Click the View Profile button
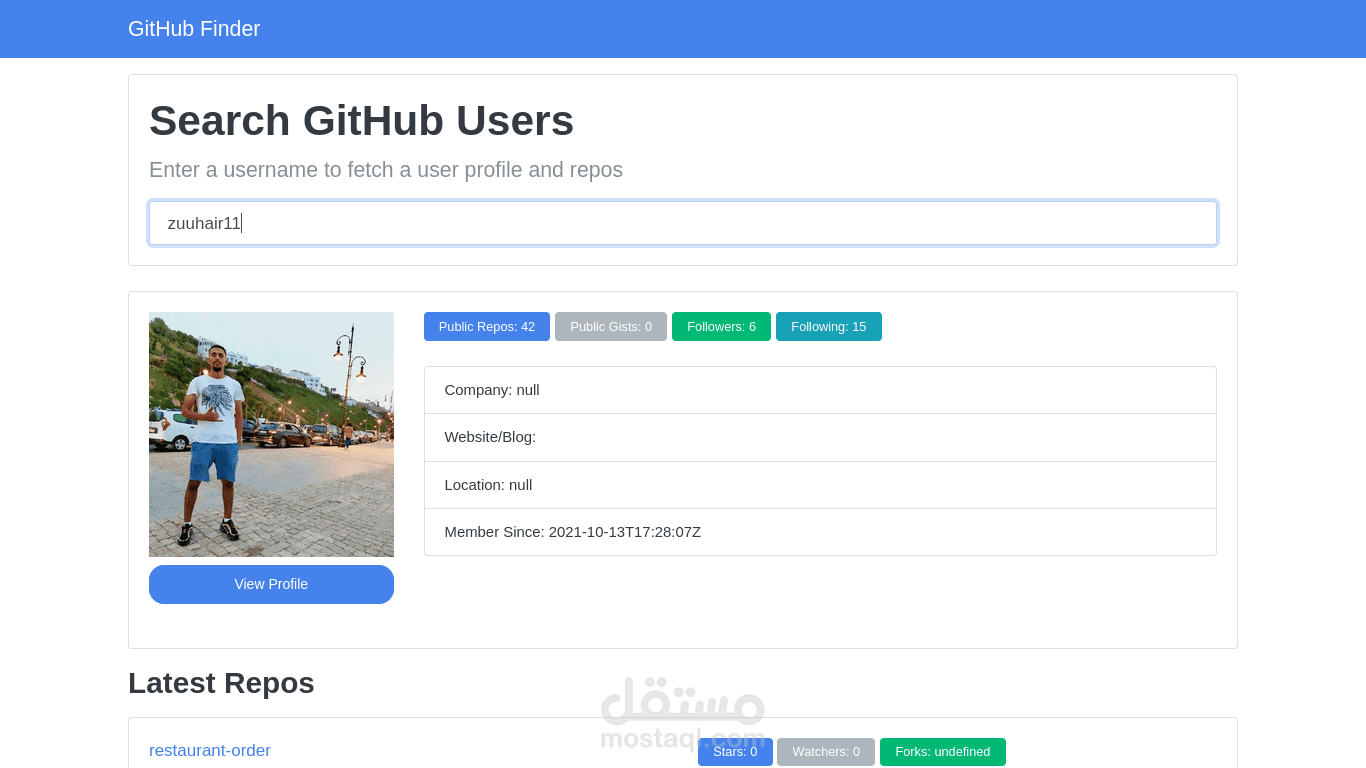The height and width of the screenshot is (768, 1366). click(271, 584)
